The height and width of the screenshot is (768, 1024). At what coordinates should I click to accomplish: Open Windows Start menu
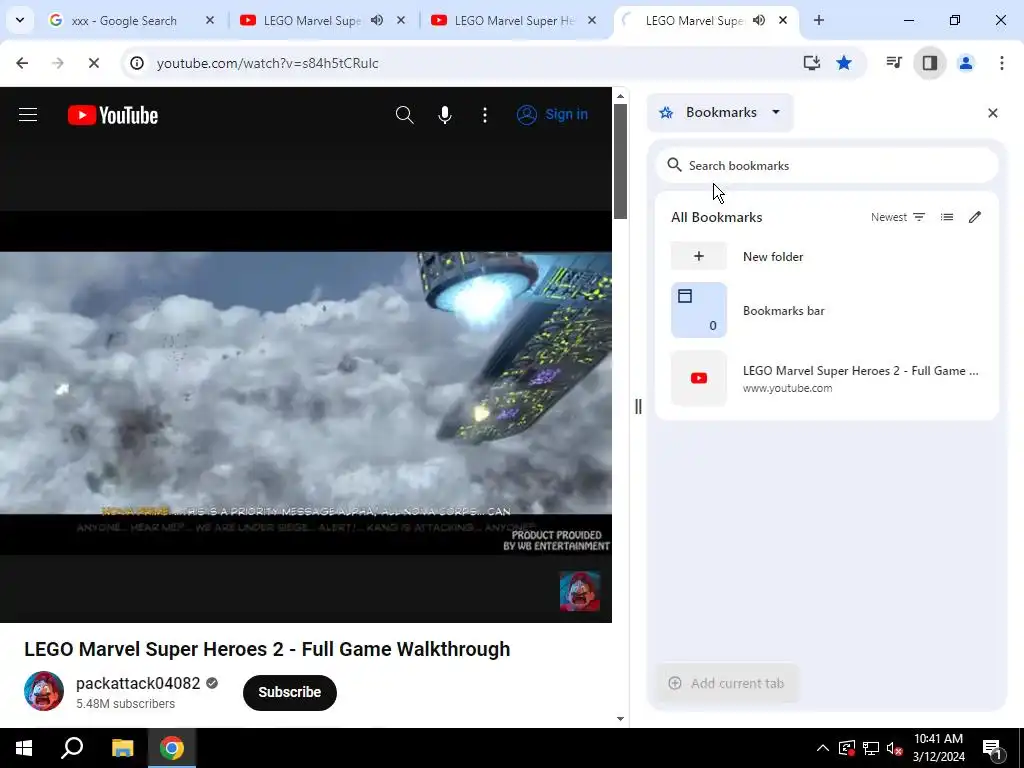24,748
